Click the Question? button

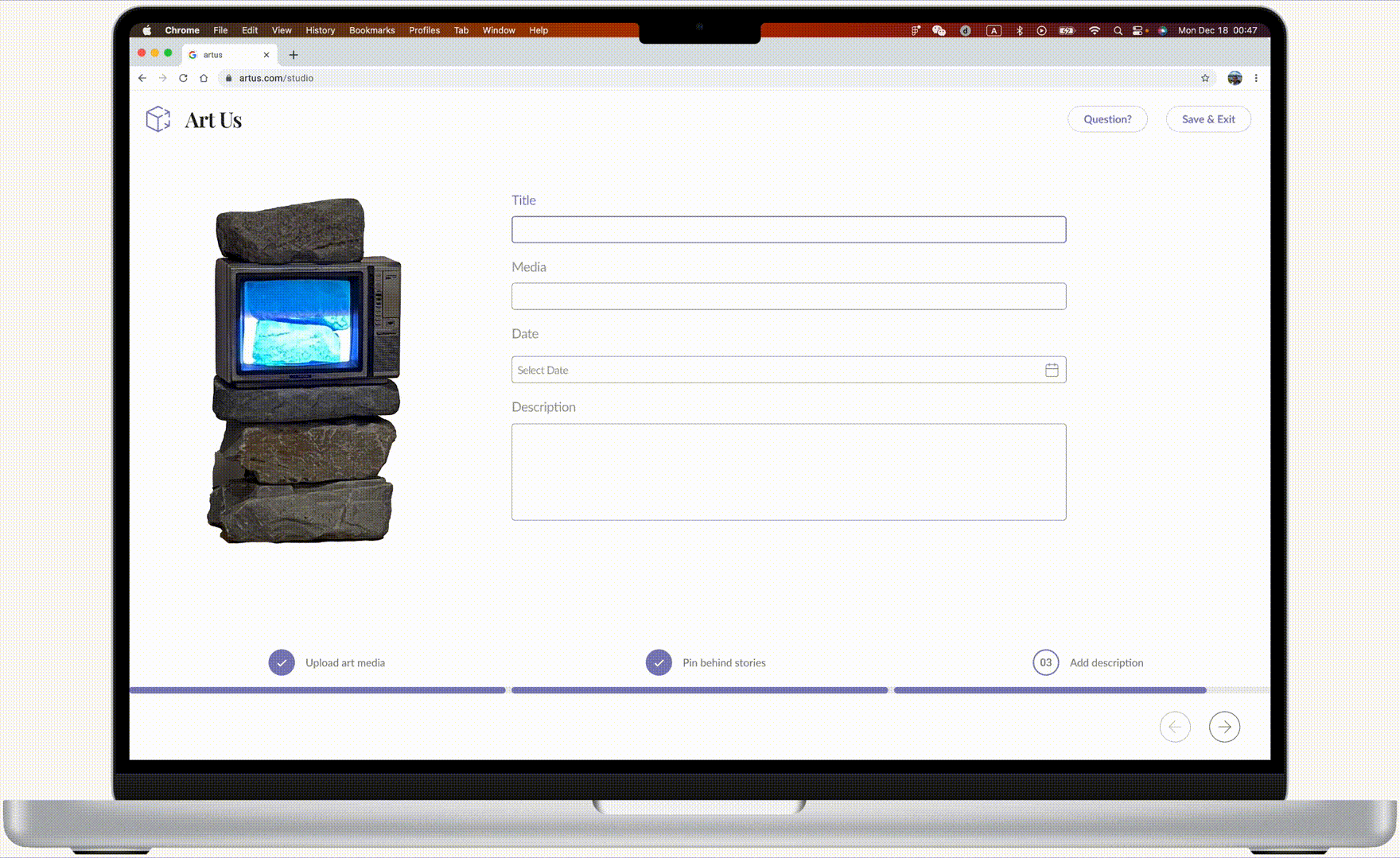[1107, 119]
